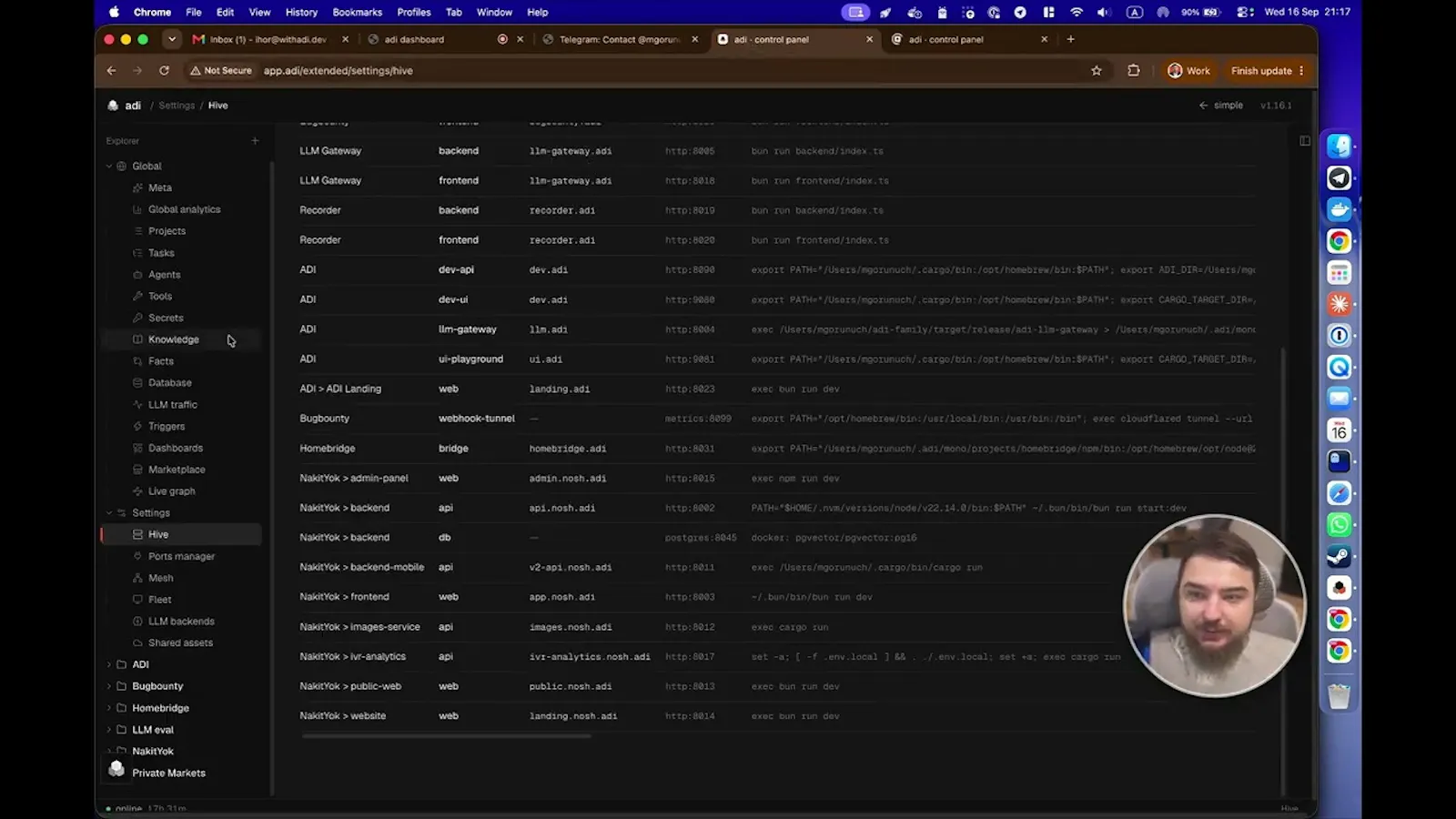
Task: Select Projects in the Explorer tree
Action: pyautogui.click(x=167, y=231)
